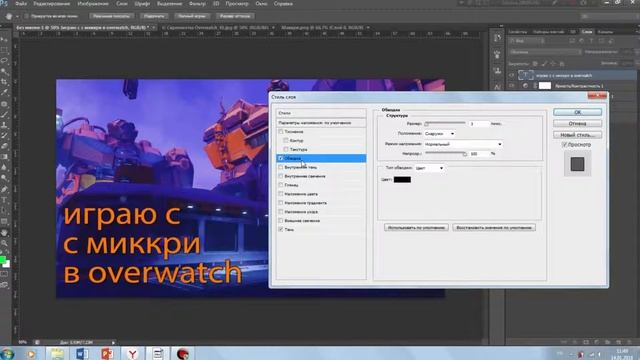The image size is (640, 360).
Task: Enable the Внутреннее свечение checkbox
Action: coord(281,176)
